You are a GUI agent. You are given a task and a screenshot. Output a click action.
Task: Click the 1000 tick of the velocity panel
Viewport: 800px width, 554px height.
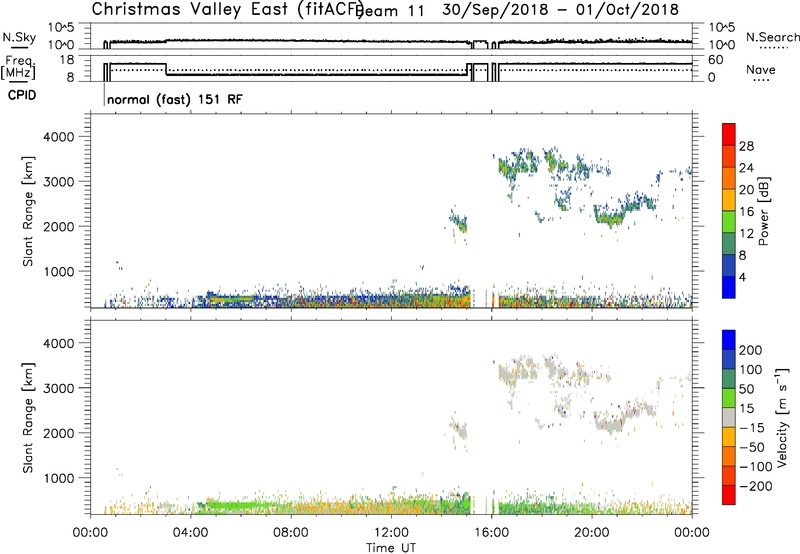click(x=60, y=478)
